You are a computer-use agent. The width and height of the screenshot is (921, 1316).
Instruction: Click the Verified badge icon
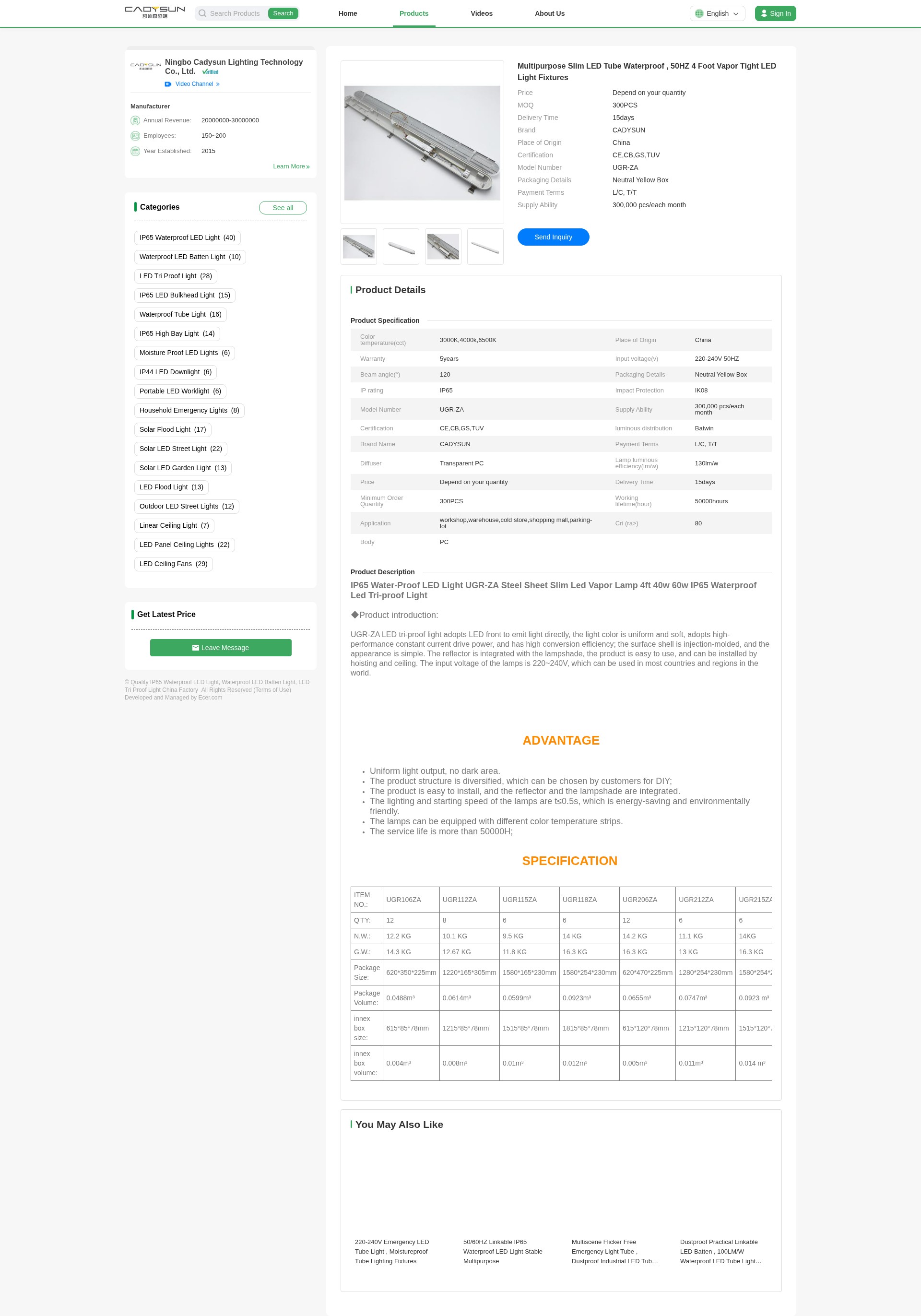click(x=210, y=71)
